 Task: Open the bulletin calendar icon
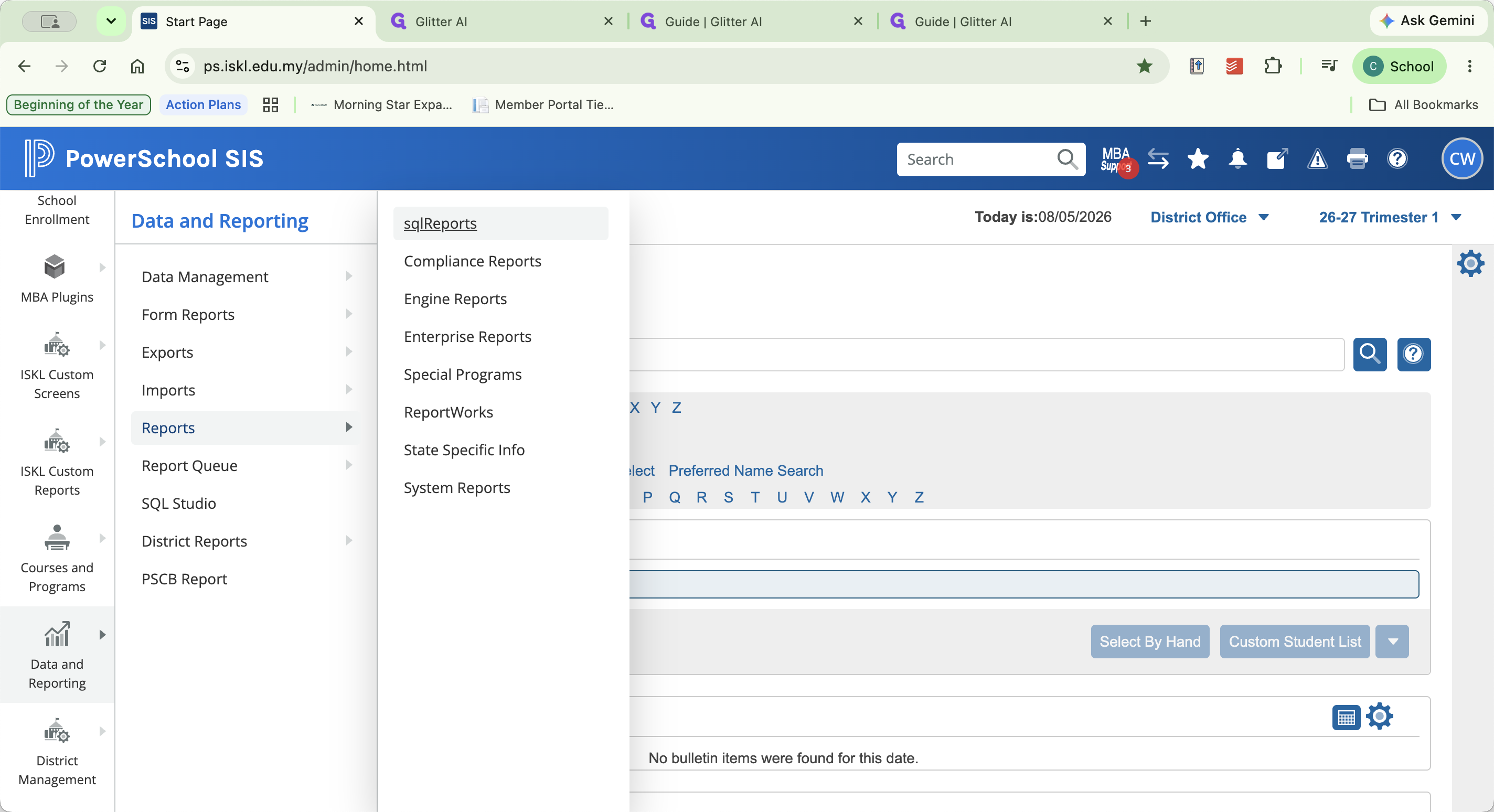[1346, 717]
